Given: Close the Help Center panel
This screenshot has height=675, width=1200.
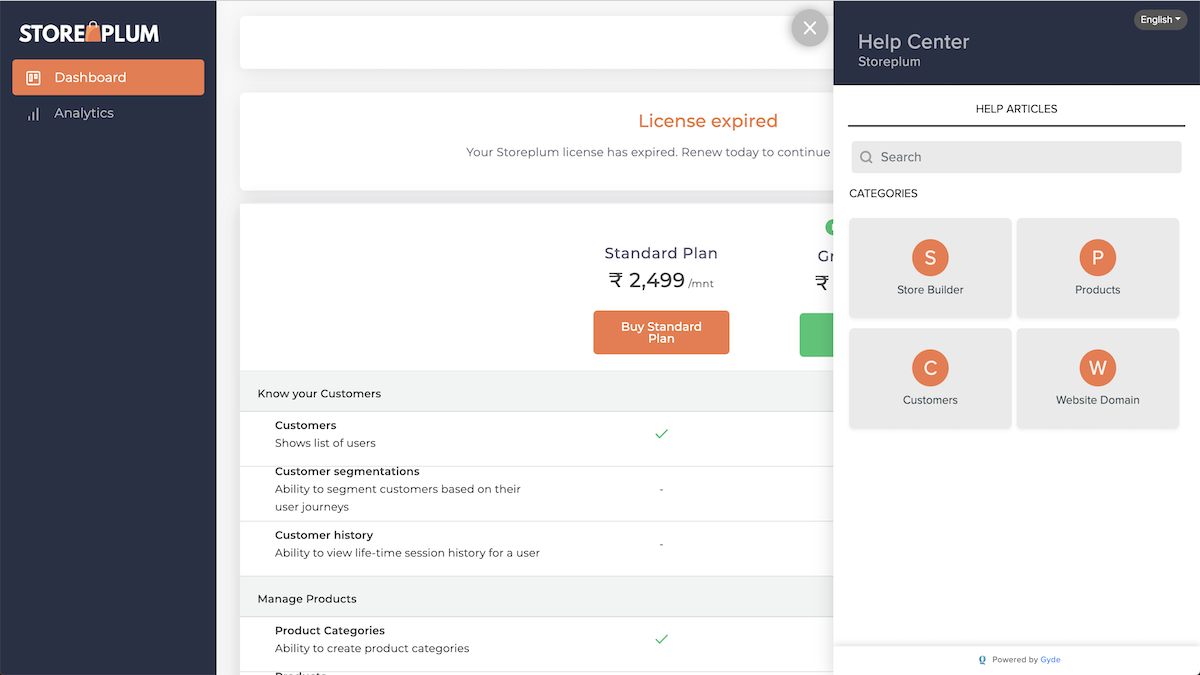Looking at the screenshot, I should click(x=810, y=28).
